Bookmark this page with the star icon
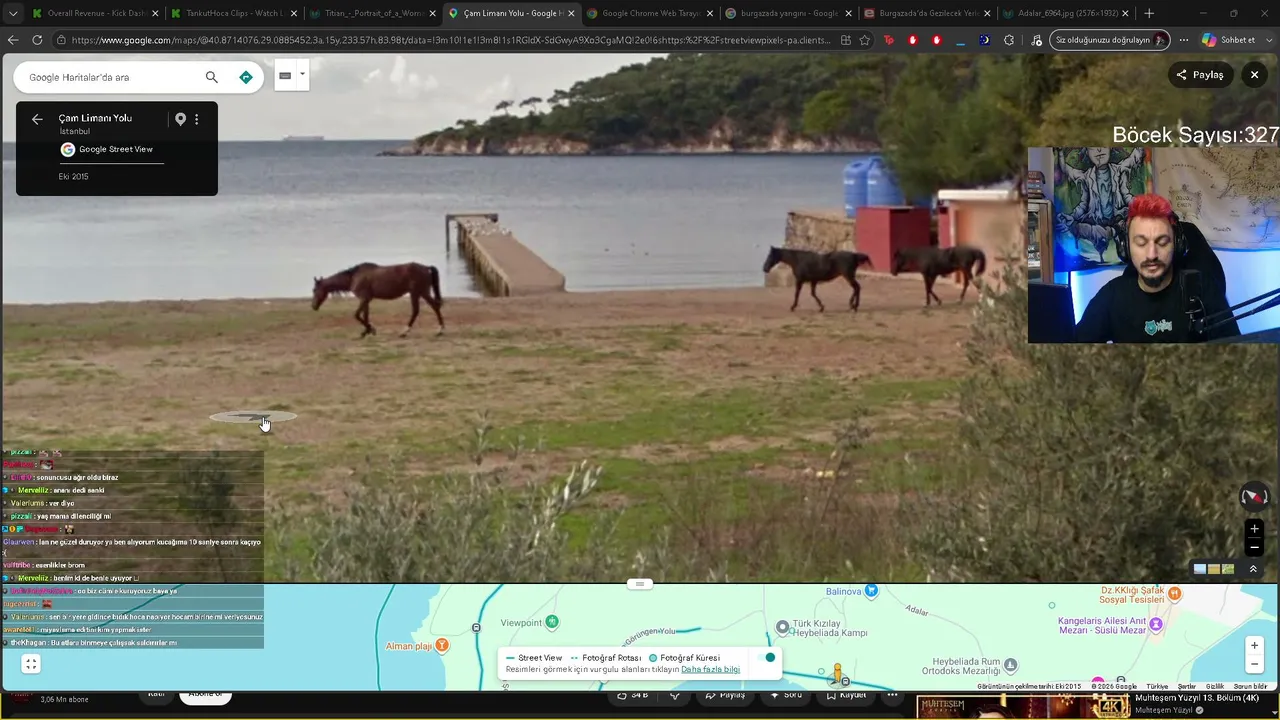Screen dimensions: 1280x720 [x=865, y=40]
